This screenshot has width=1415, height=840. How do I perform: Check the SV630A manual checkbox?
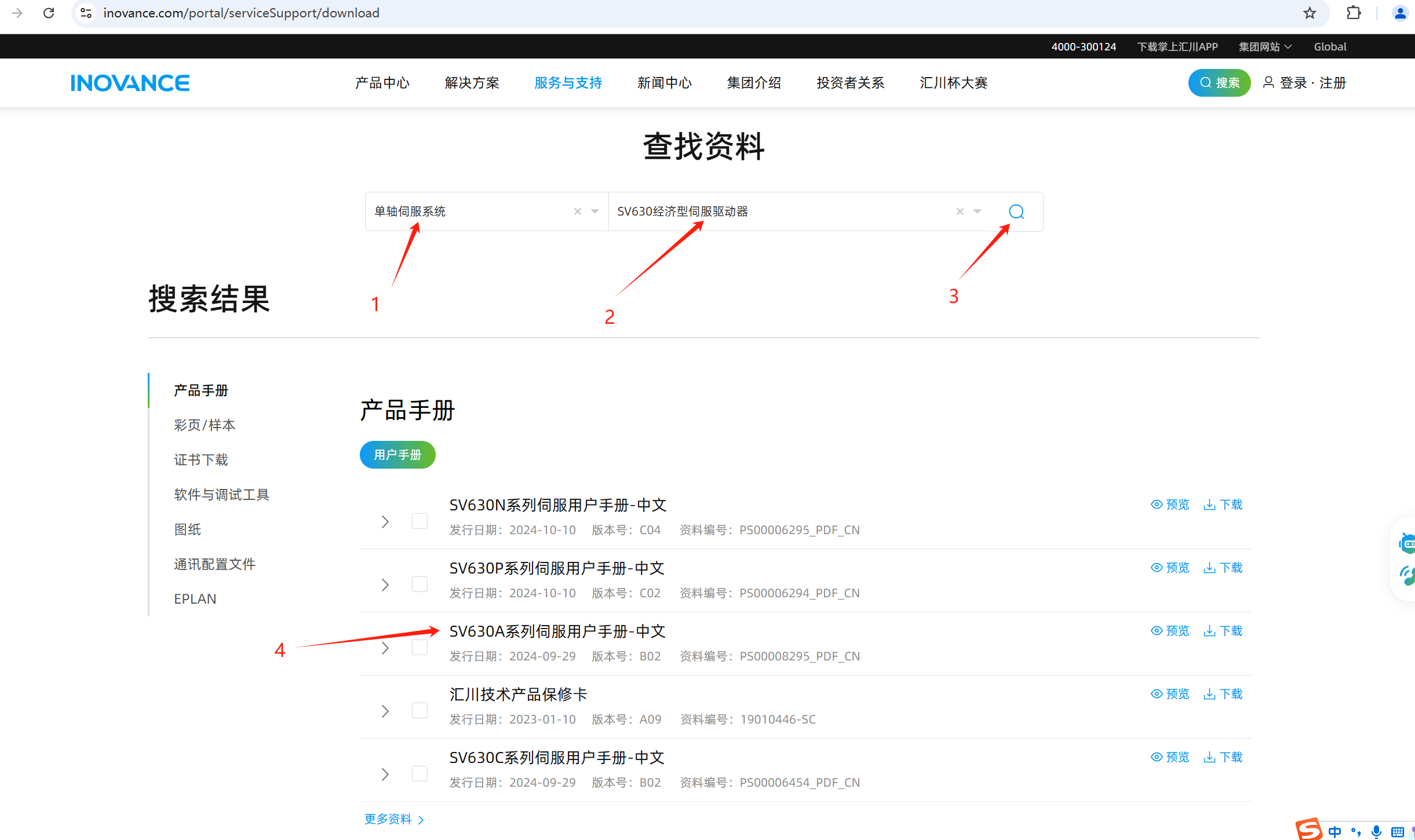point(420,647)
